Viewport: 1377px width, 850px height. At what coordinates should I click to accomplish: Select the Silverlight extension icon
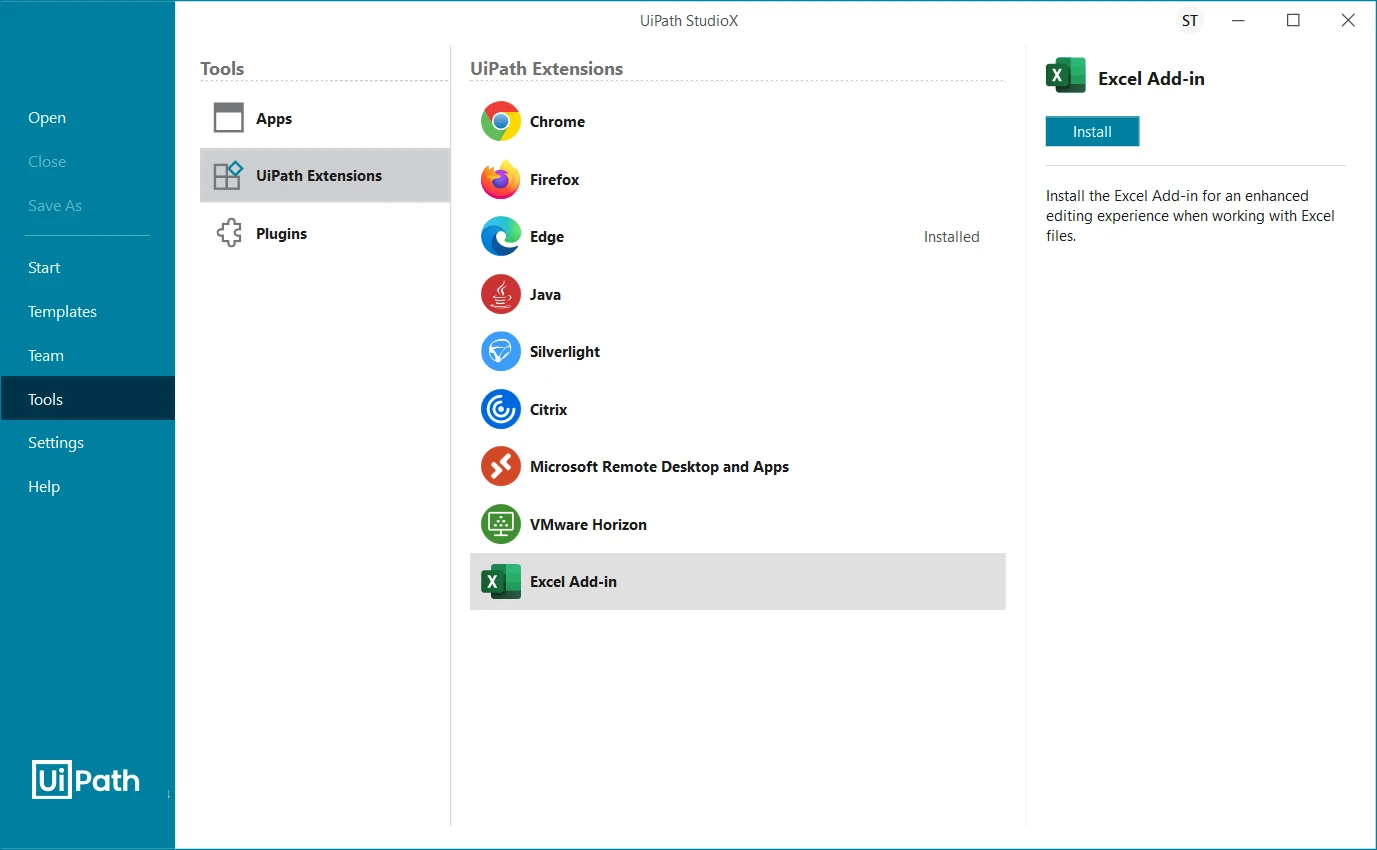coord(500,352)
